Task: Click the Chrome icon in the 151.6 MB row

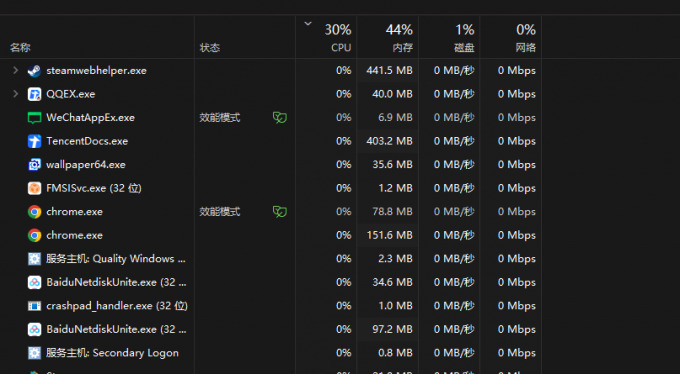Action: point(34,235)
